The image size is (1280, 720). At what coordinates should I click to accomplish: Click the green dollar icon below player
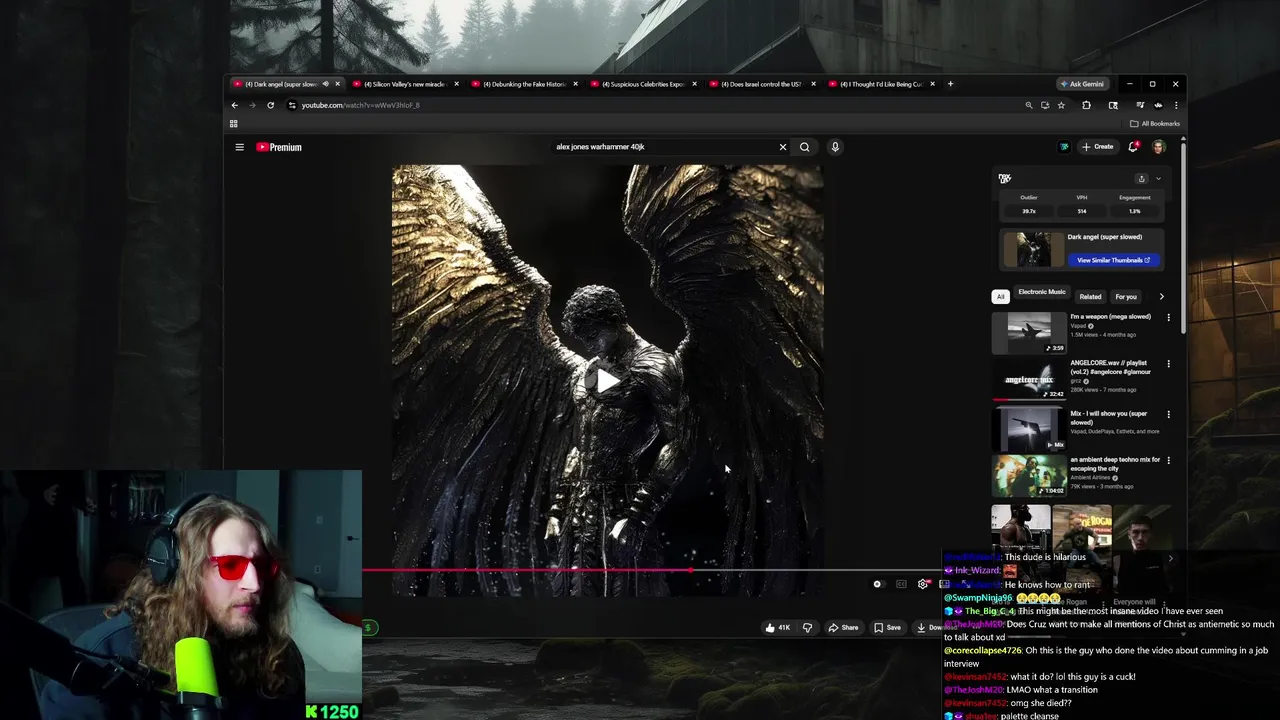point(368,628)
